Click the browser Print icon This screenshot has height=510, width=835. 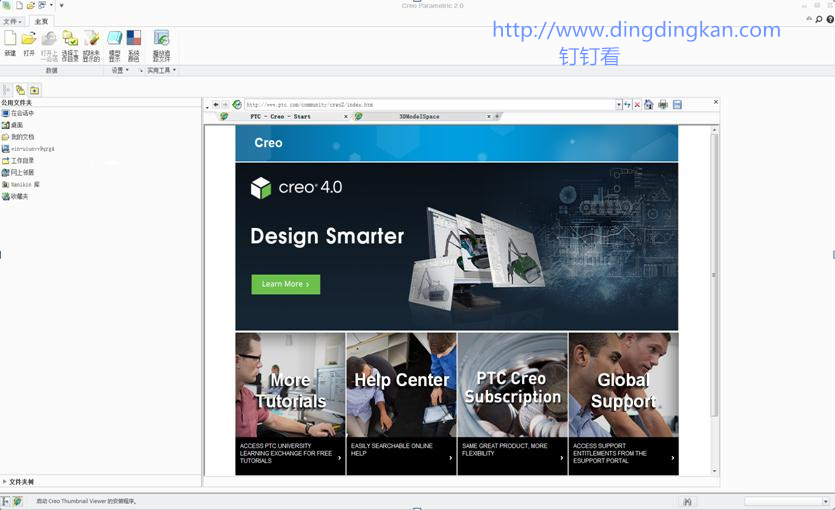coord(663,105)
